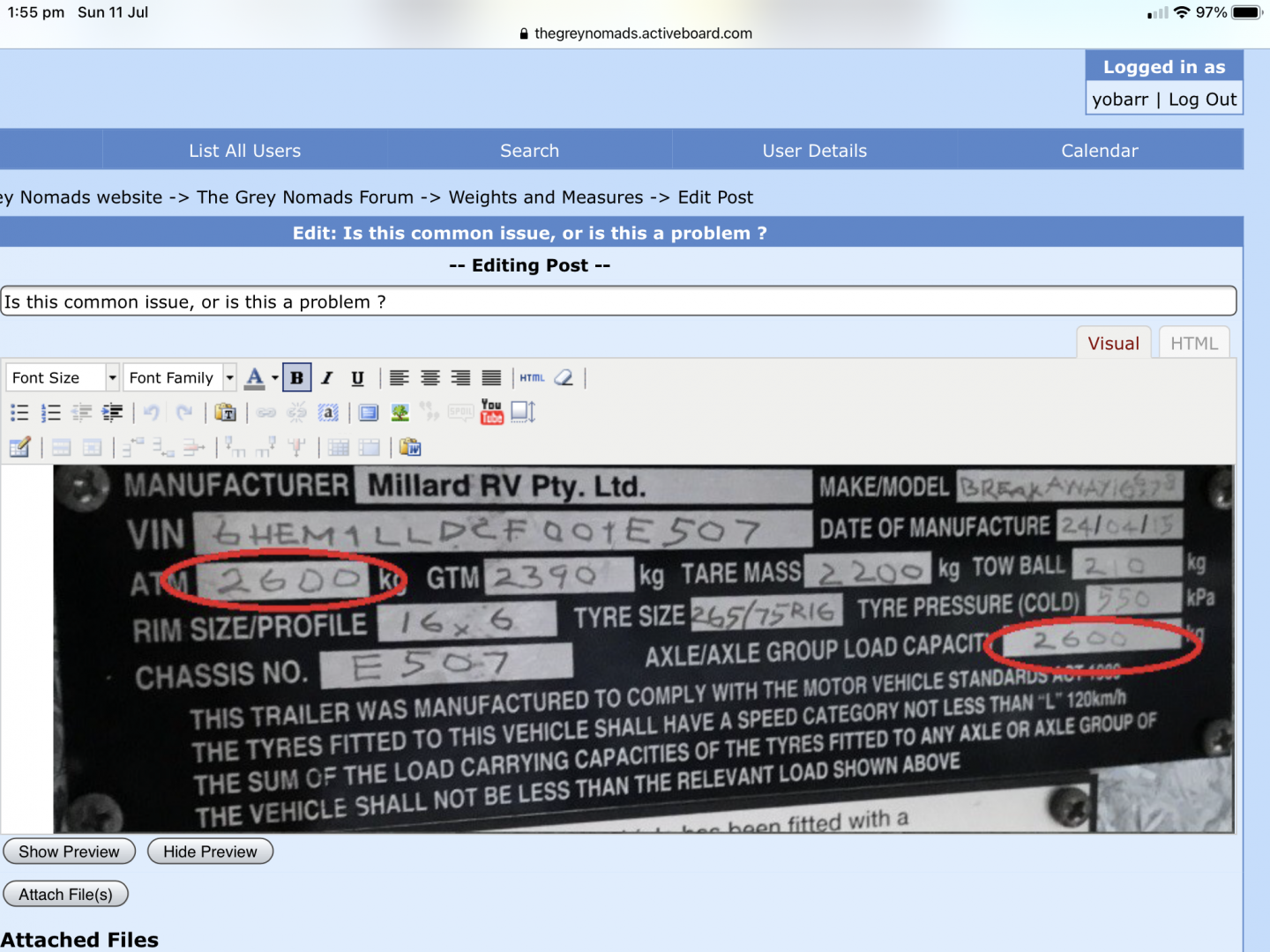Viewport: 1270px width, 952px height.
Task: Align text right
Action: pyautogui.click(x=460, y=378)
